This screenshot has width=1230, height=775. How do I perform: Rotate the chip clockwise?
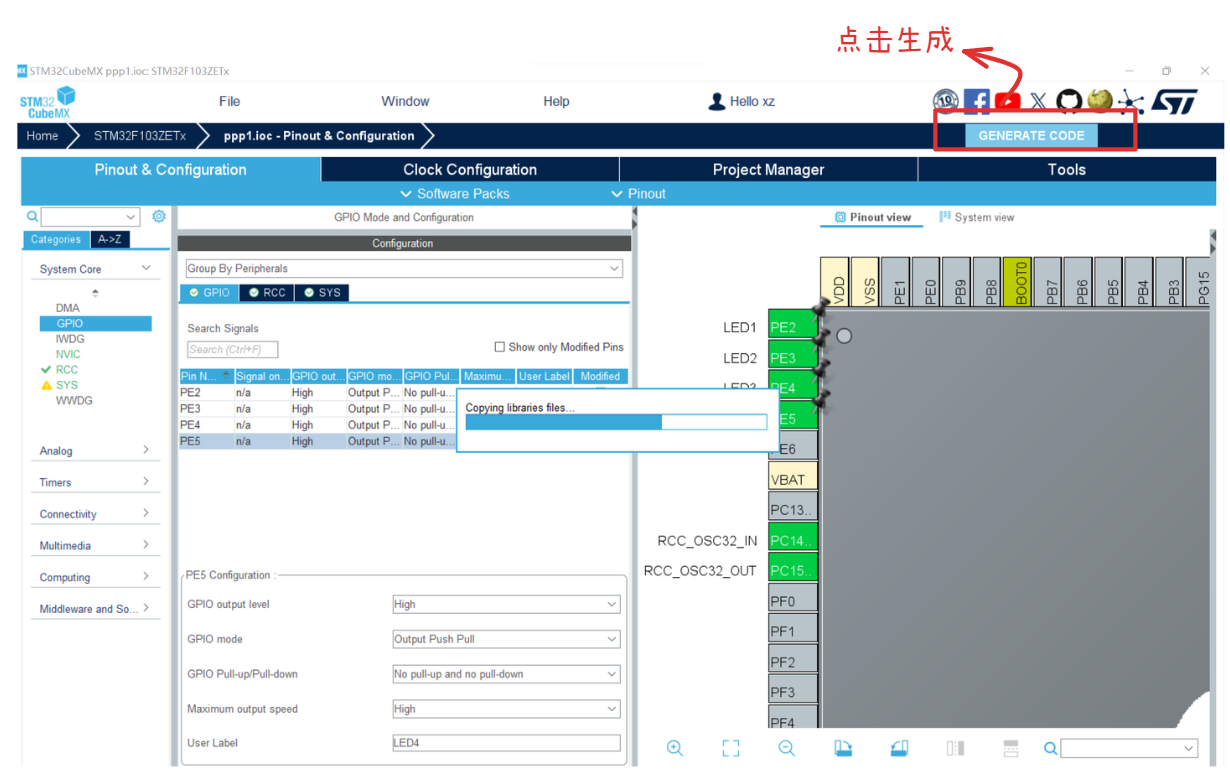pos(843,748)
